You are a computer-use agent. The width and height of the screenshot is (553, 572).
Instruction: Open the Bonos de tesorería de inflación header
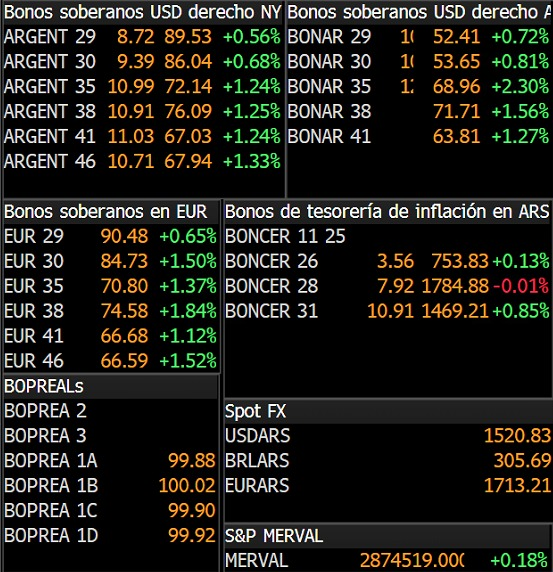click(387, 212)
